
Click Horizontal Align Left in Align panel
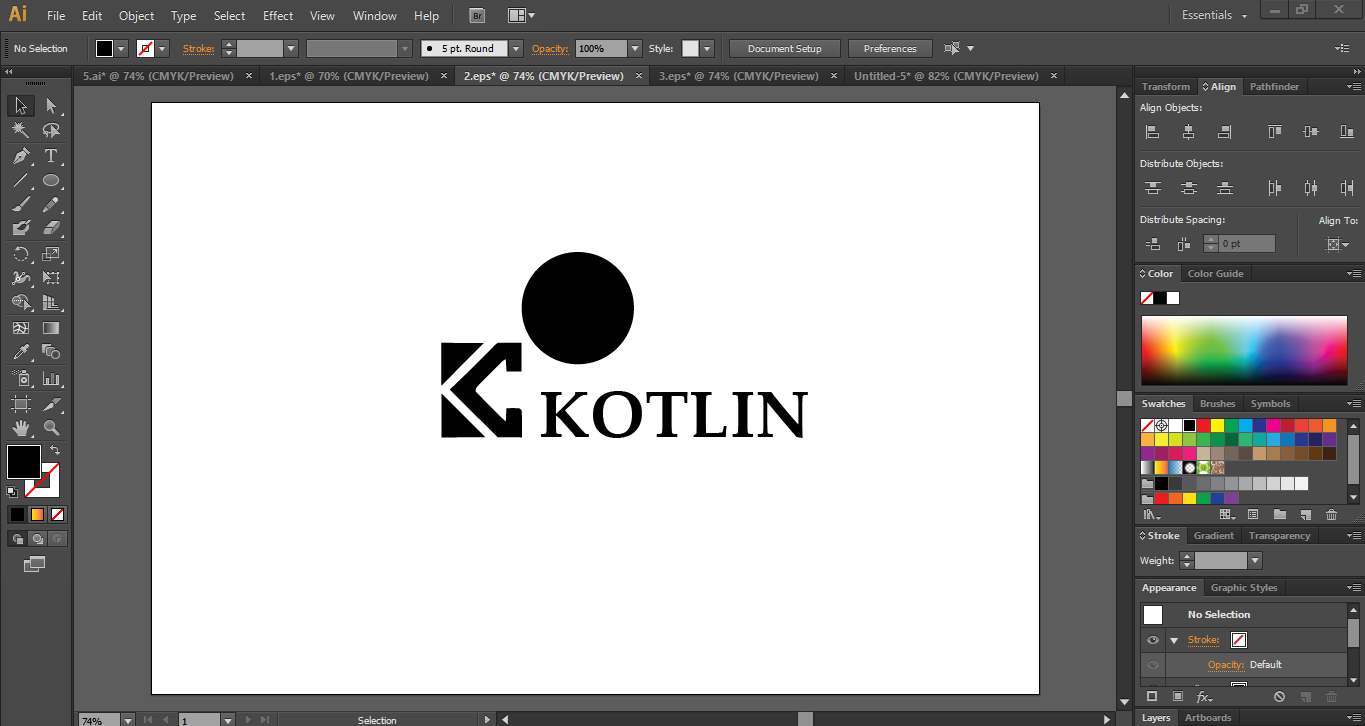1152,132
